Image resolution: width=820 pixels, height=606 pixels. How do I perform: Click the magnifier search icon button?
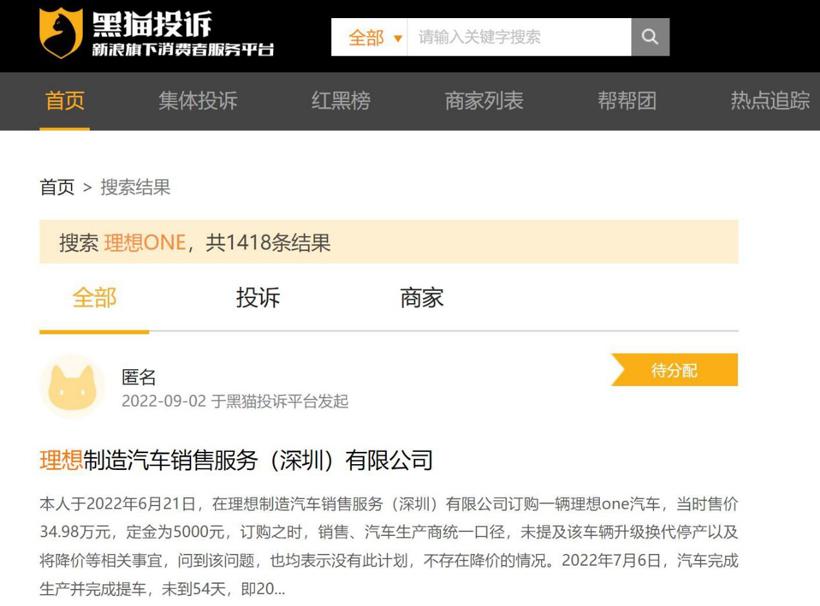point(650,37)
